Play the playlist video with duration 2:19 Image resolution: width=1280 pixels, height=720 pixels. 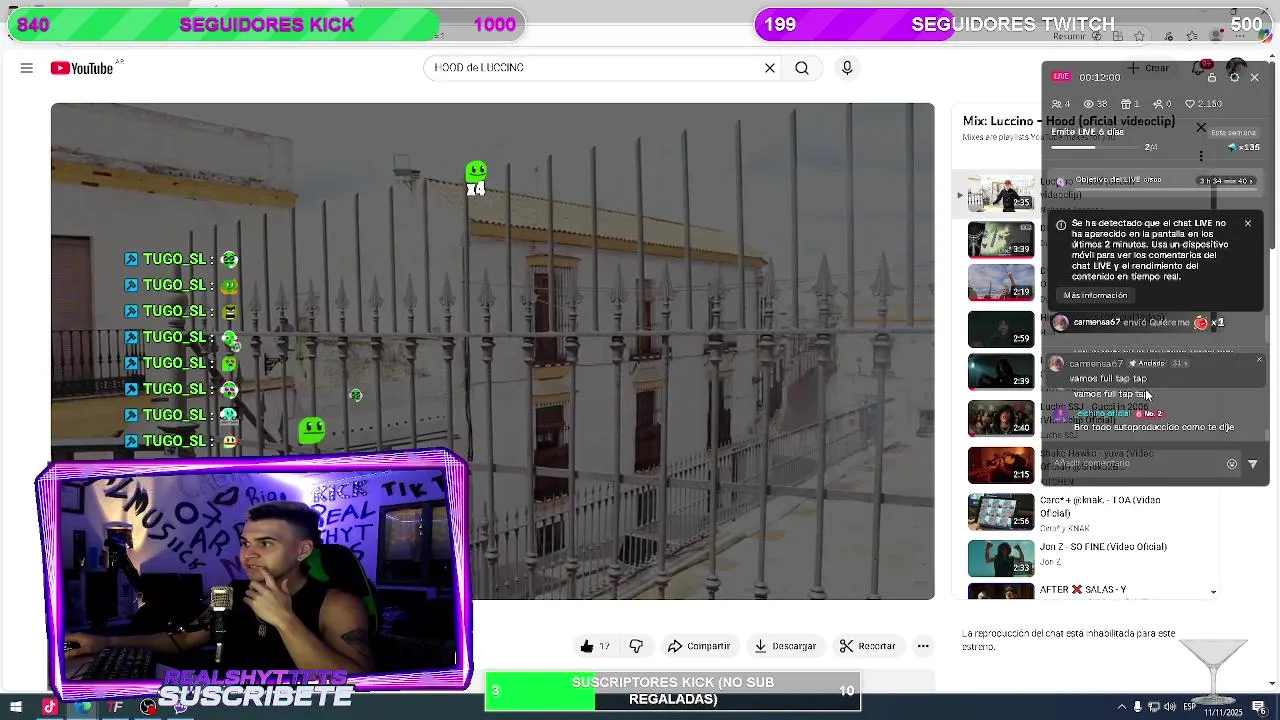point(1001,282)
